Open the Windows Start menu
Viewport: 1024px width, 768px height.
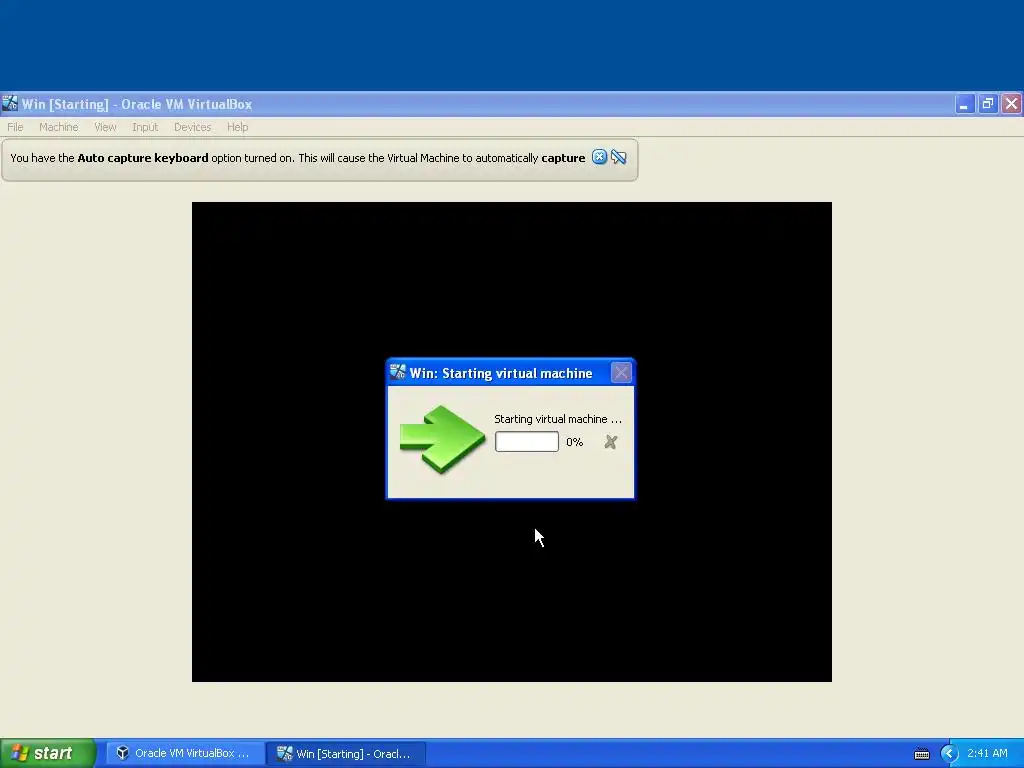48,753
